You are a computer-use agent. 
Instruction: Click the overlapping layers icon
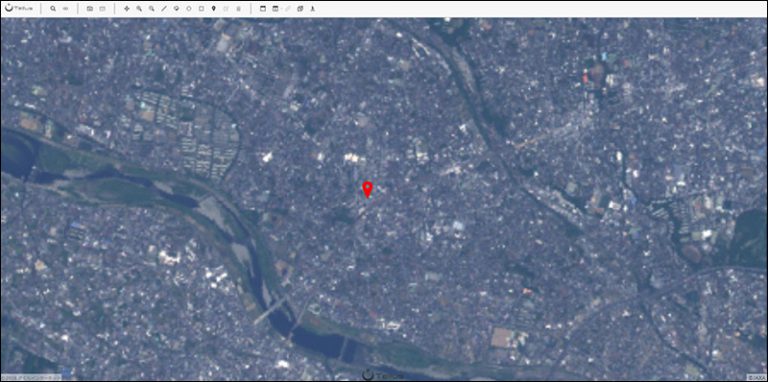(300, 9)
